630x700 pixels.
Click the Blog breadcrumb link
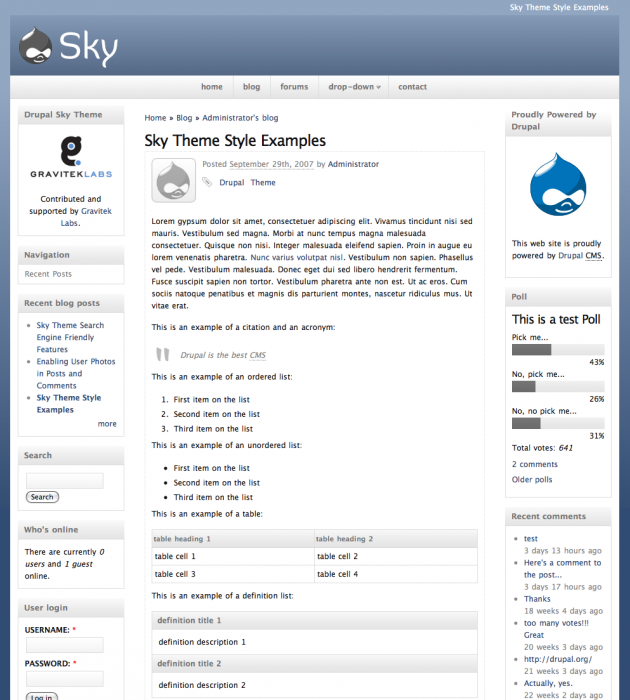coord(184,118)
